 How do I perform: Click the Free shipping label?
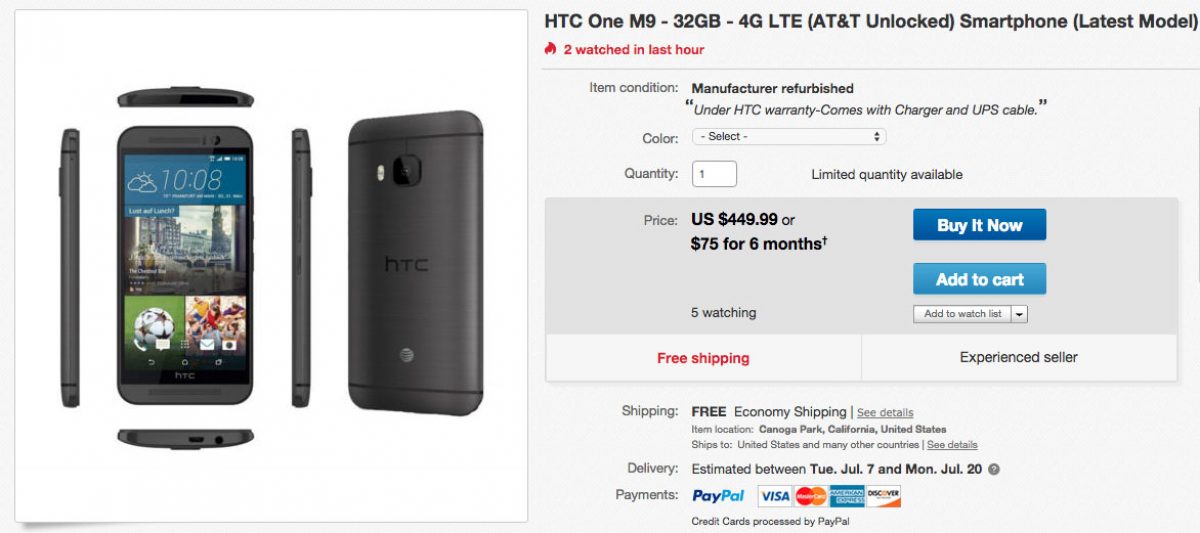pos(703,358)
